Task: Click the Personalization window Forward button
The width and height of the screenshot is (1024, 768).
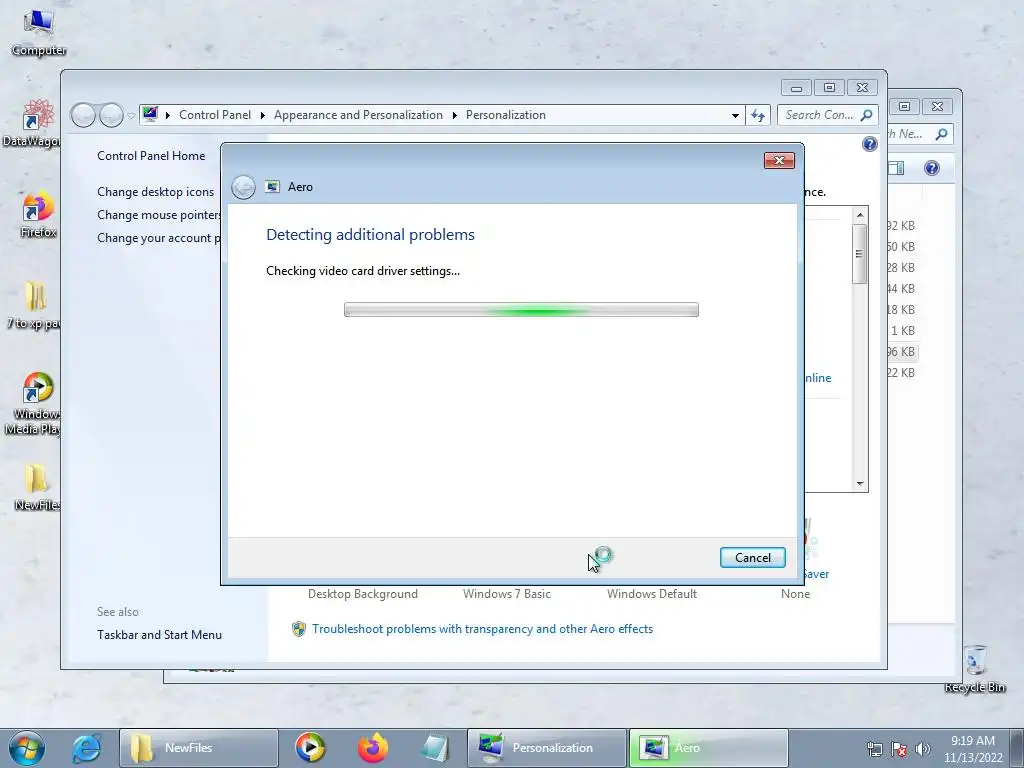Action: [111, 116]
